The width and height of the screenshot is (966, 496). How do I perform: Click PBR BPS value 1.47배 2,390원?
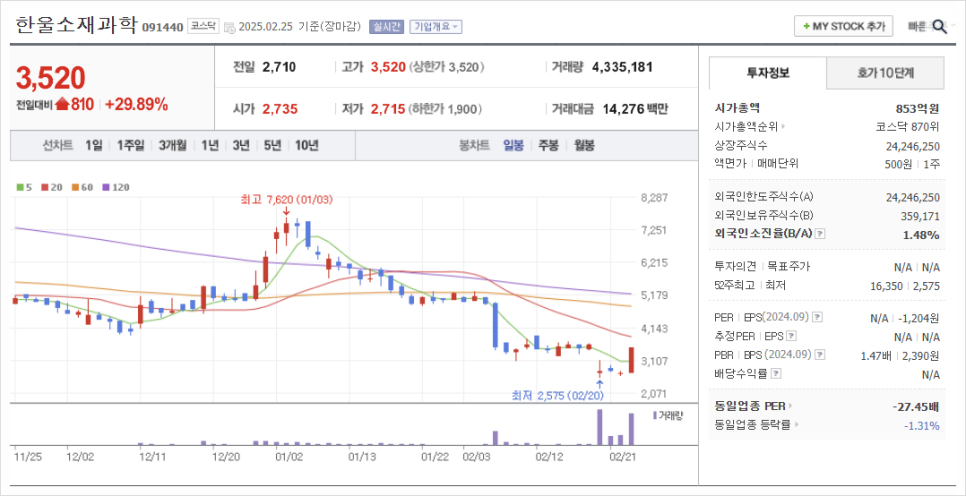900,355
